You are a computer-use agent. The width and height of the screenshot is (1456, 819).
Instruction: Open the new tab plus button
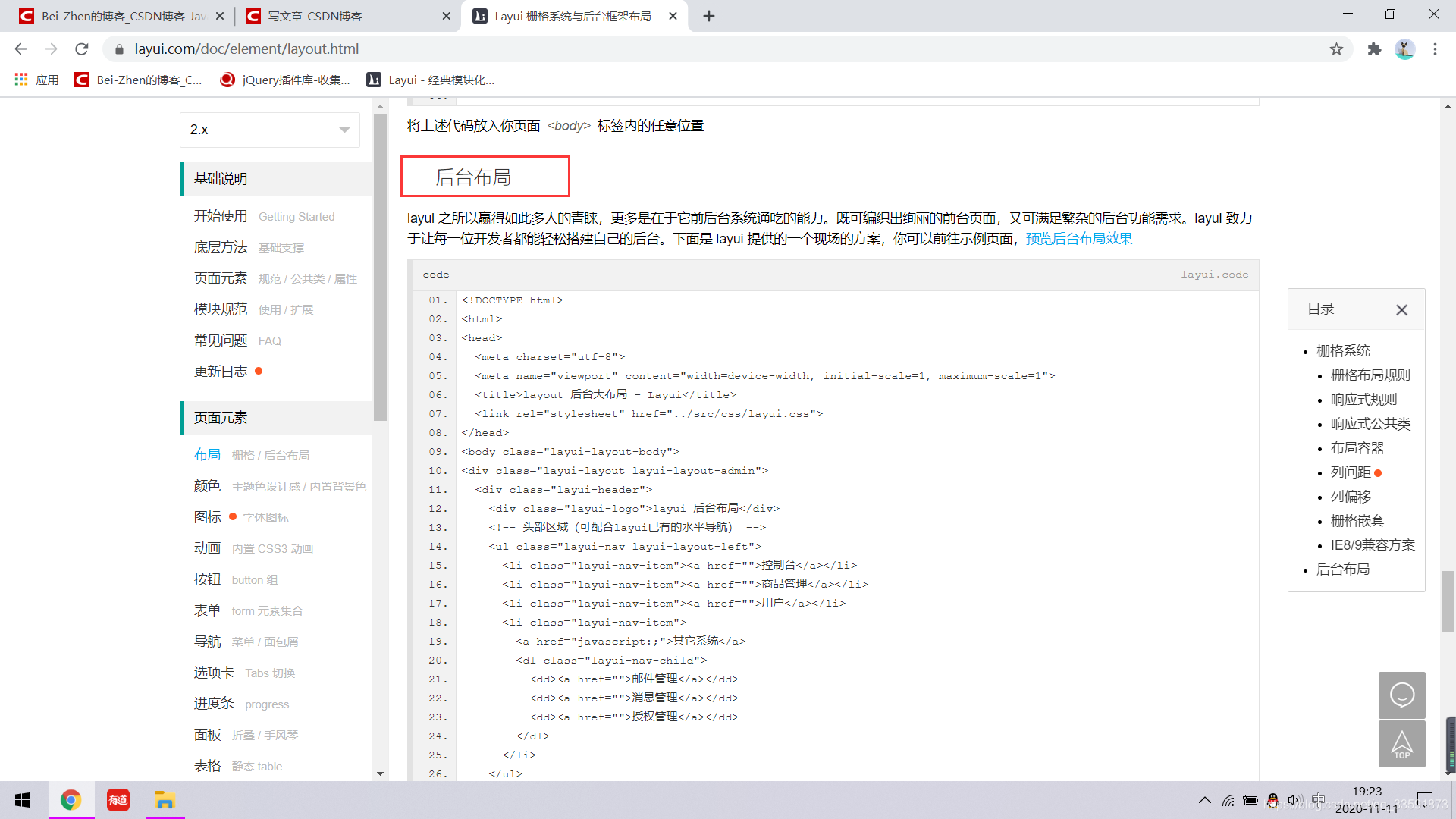(709, 16)
